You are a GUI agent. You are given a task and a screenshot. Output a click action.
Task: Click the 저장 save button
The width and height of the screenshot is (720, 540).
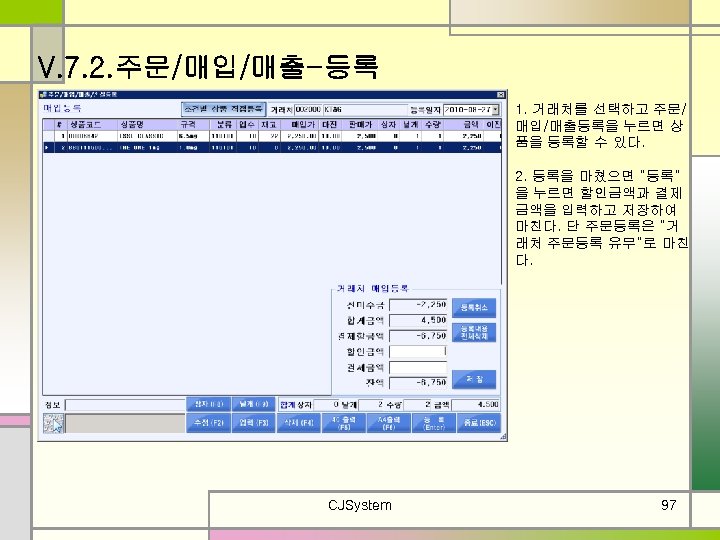[x=474, y=379]
